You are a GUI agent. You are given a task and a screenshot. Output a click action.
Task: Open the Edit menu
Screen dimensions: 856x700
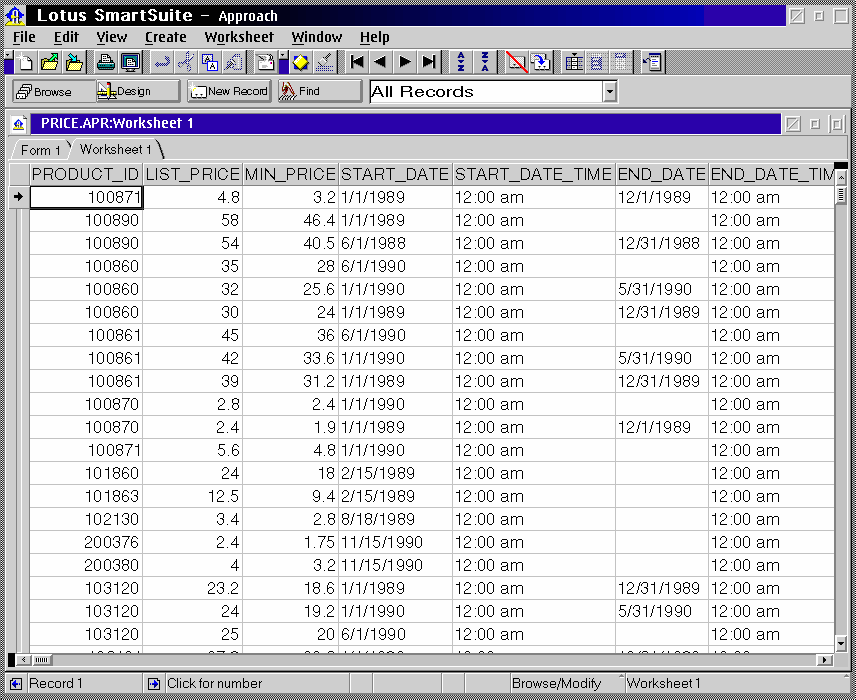(66, 37)
